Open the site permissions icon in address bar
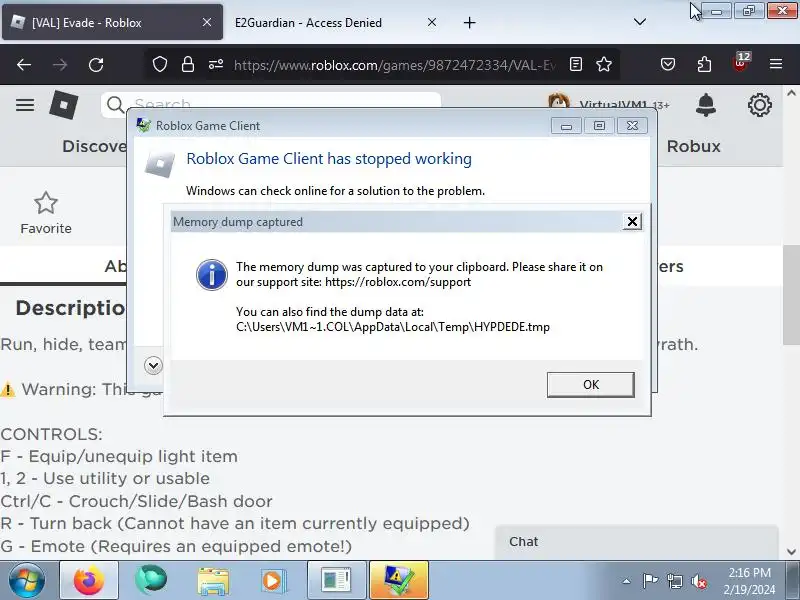The height and width of the screenshot is (600, 800). point(216,64)
